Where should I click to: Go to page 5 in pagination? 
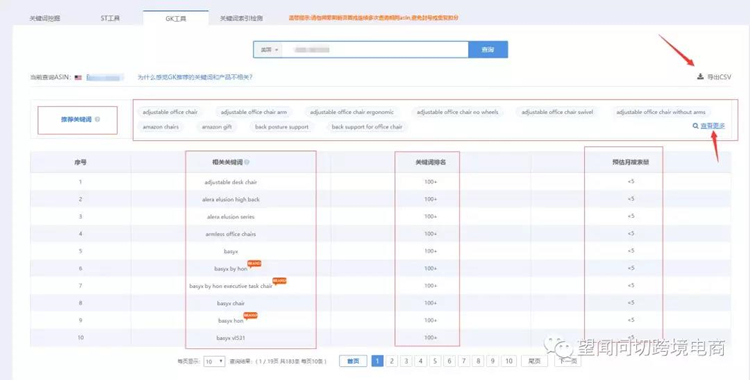435,361
